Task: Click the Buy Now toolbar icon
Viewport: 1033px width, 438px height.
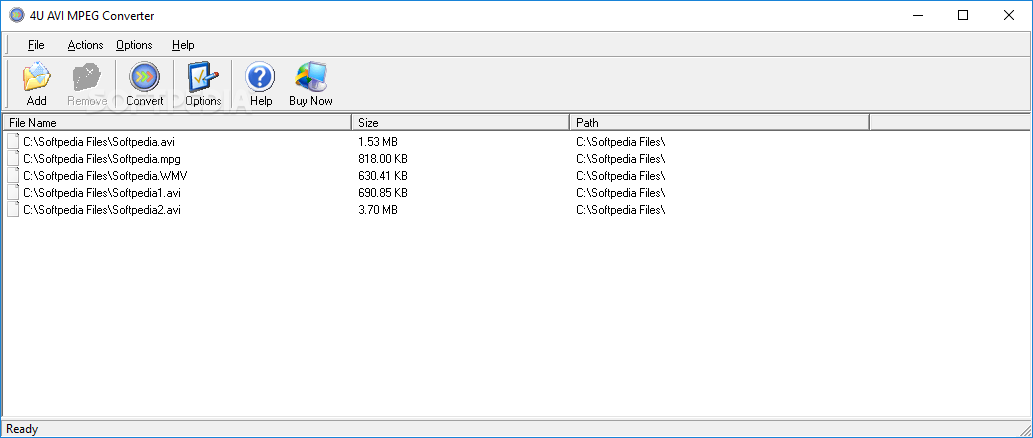Action: point(311,77)
